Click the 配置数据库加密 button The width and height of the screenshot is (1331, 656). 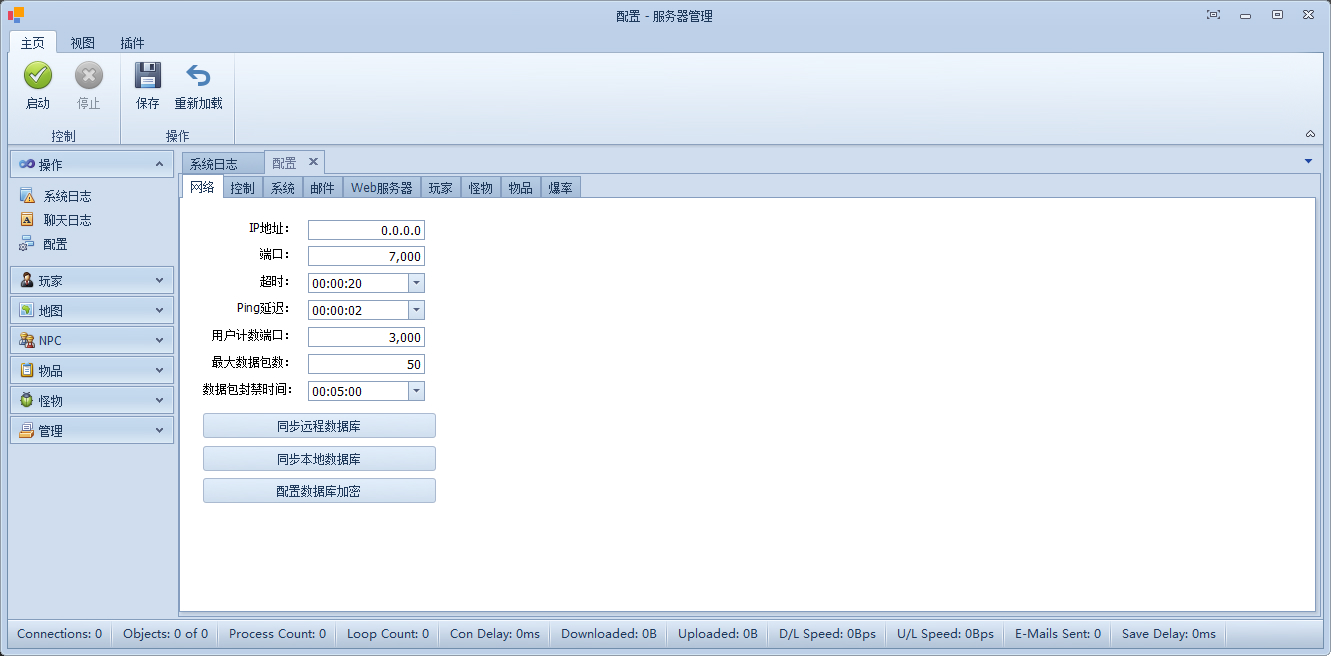319,491
